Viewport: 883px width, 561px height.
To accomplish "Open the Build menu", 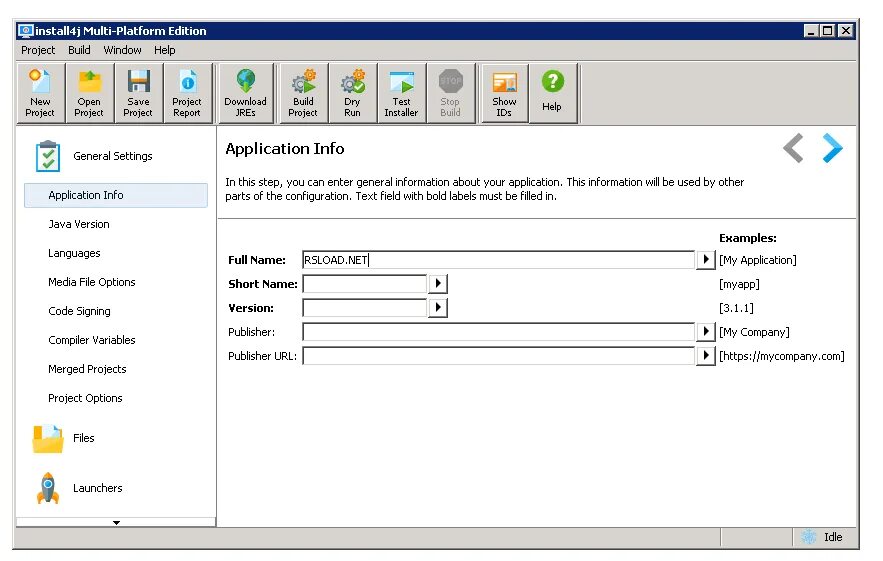I will (x=79, y=50).
